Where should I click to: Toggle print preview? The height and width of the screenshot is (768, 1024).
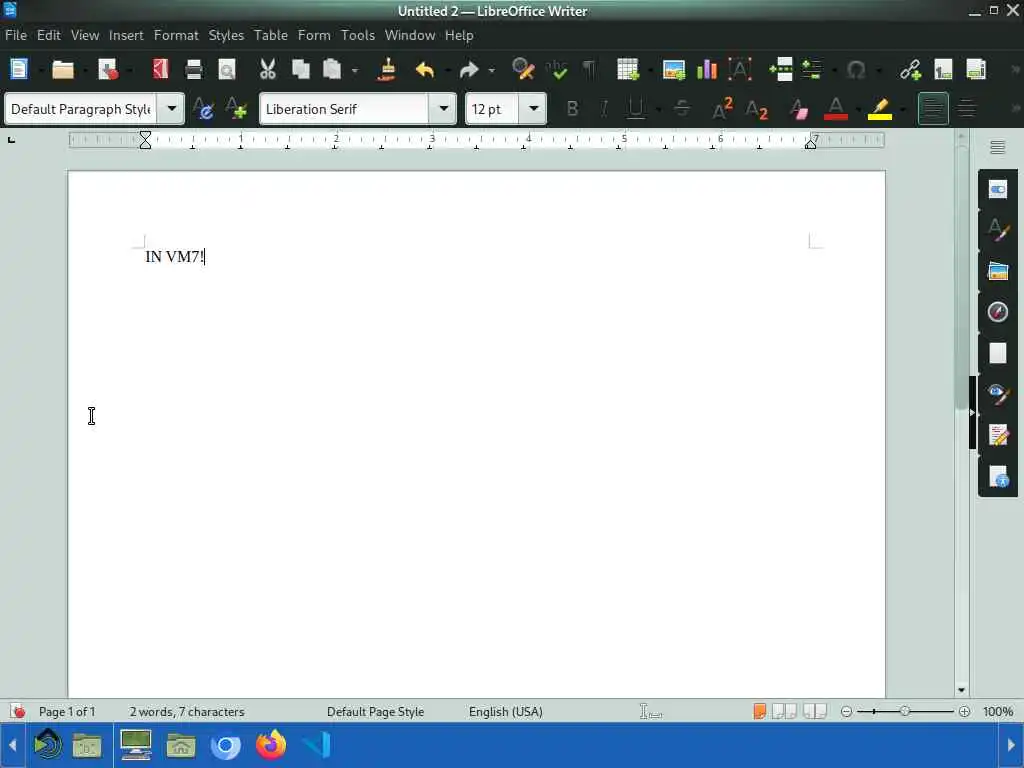tap(227, 69)
